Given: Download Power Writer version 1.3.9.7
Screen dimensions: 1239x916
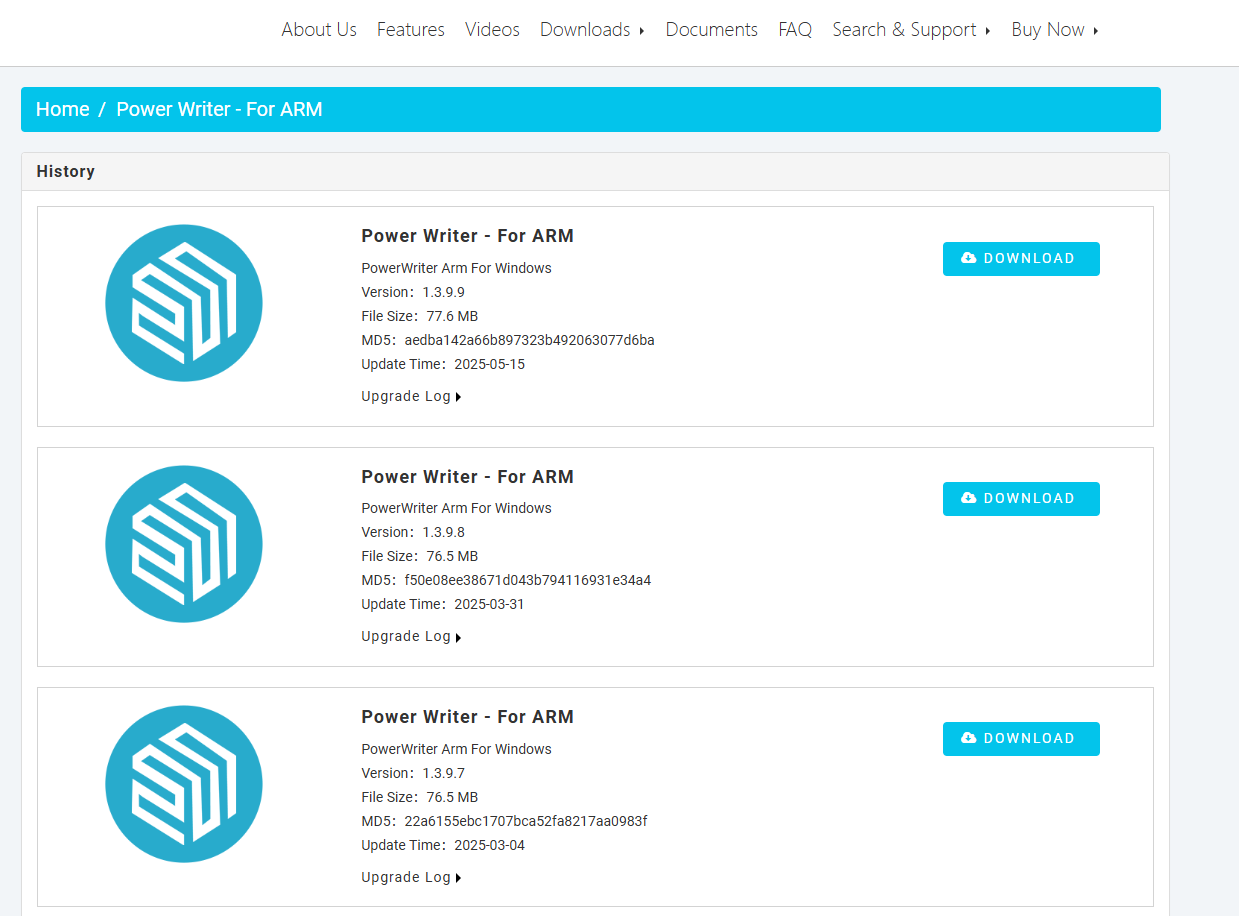Looking at the screenshot, I should [1021, 738].
